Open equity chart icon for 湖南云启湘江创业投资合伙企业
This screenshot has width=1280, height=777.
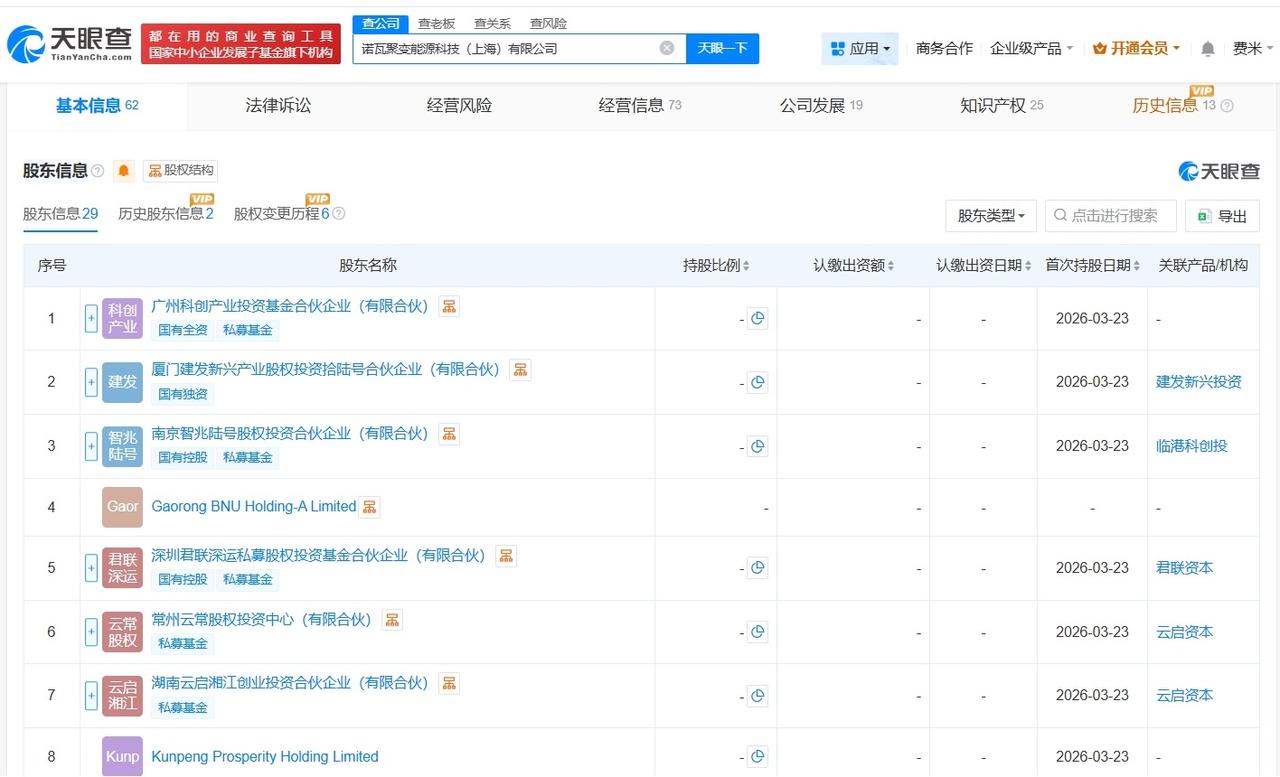pyautogui.click(x=449, y=684)
